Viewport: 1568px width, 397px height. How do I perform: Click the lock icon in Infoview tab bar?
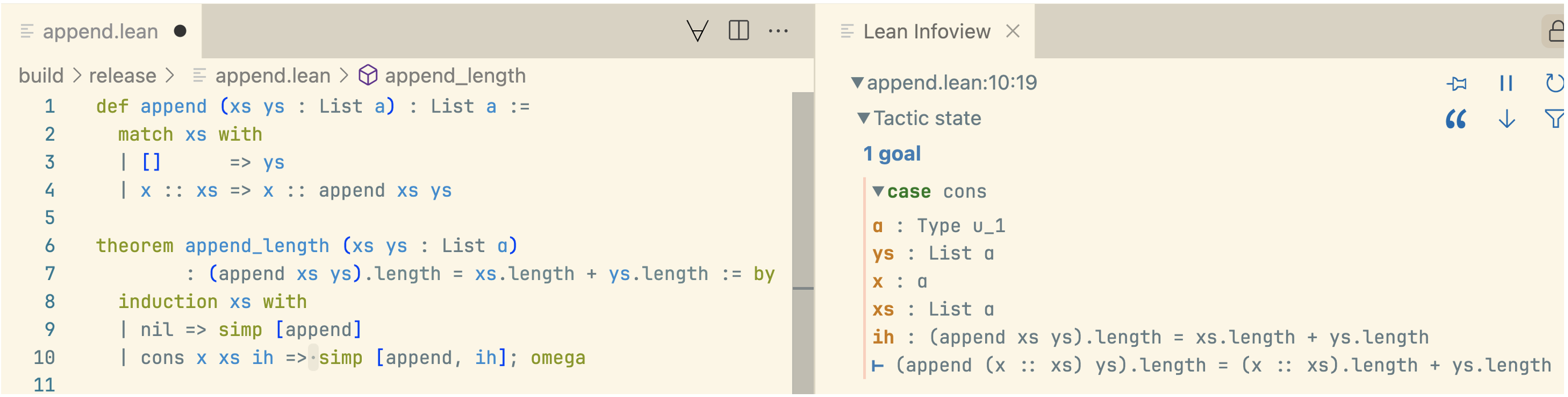[x=1556, y=31]
